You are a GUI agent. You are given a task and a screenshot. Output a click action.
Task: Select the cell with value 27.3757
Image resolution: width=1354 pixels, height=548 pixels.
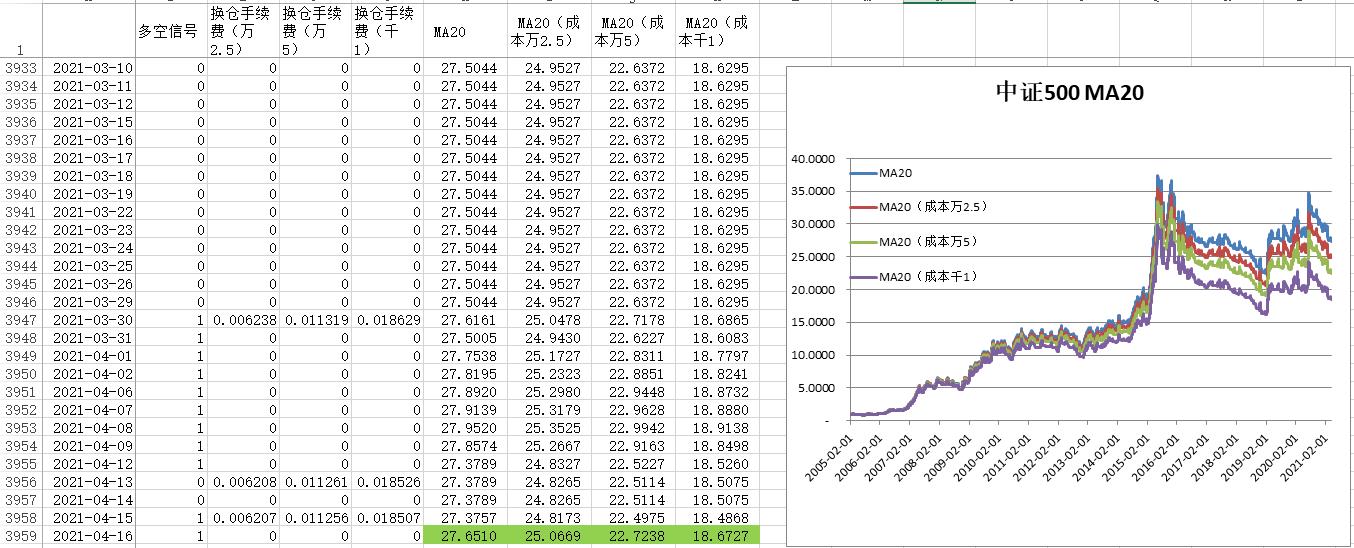[x=466, y=518]
